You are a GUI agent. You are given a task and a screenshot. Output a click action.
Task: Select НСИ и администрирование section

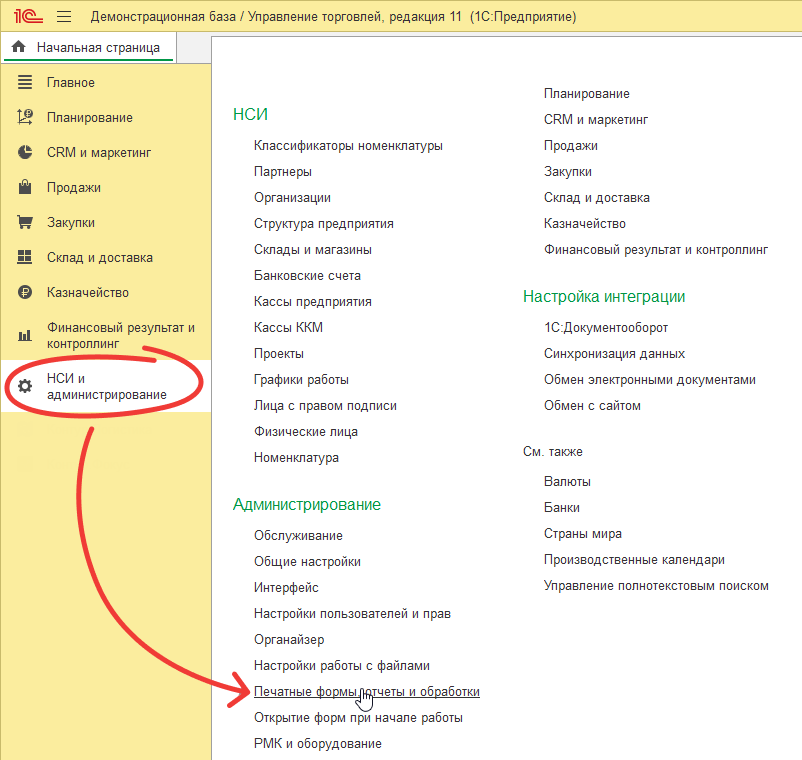[106, 386]
